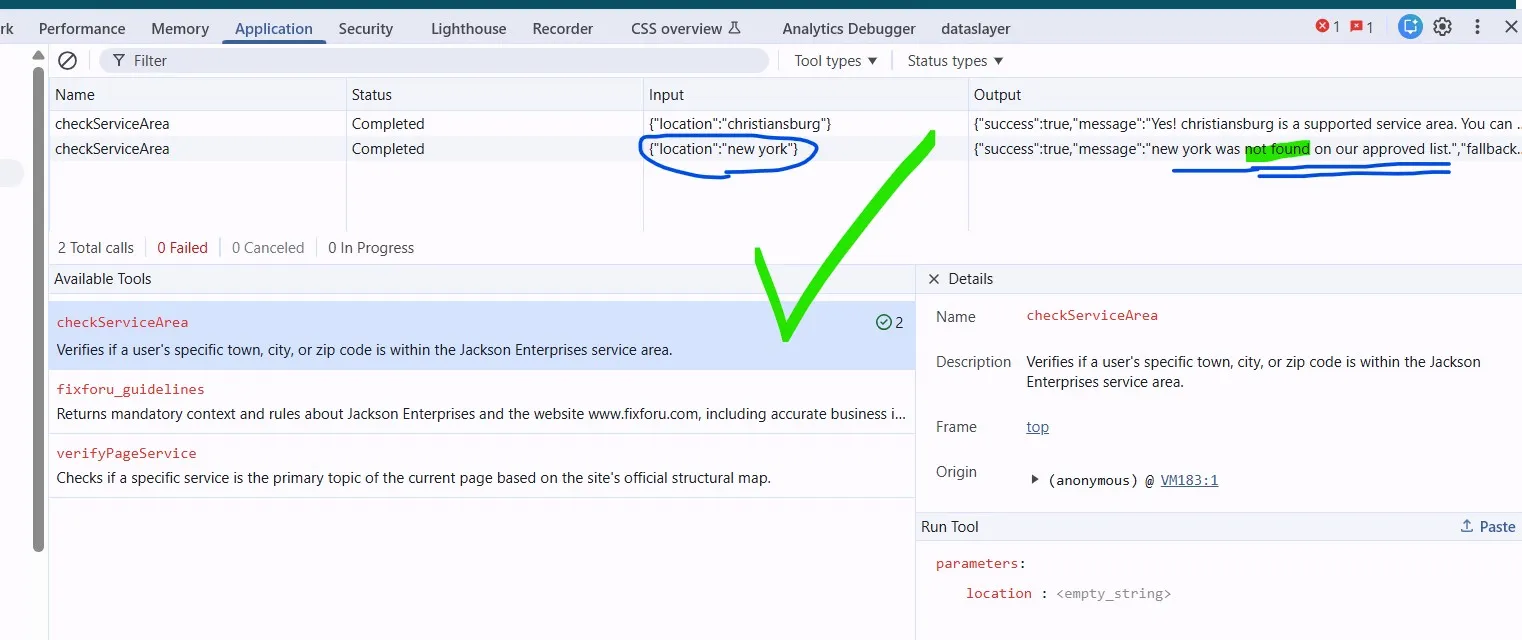Open the Tool types dropdown

836,61
